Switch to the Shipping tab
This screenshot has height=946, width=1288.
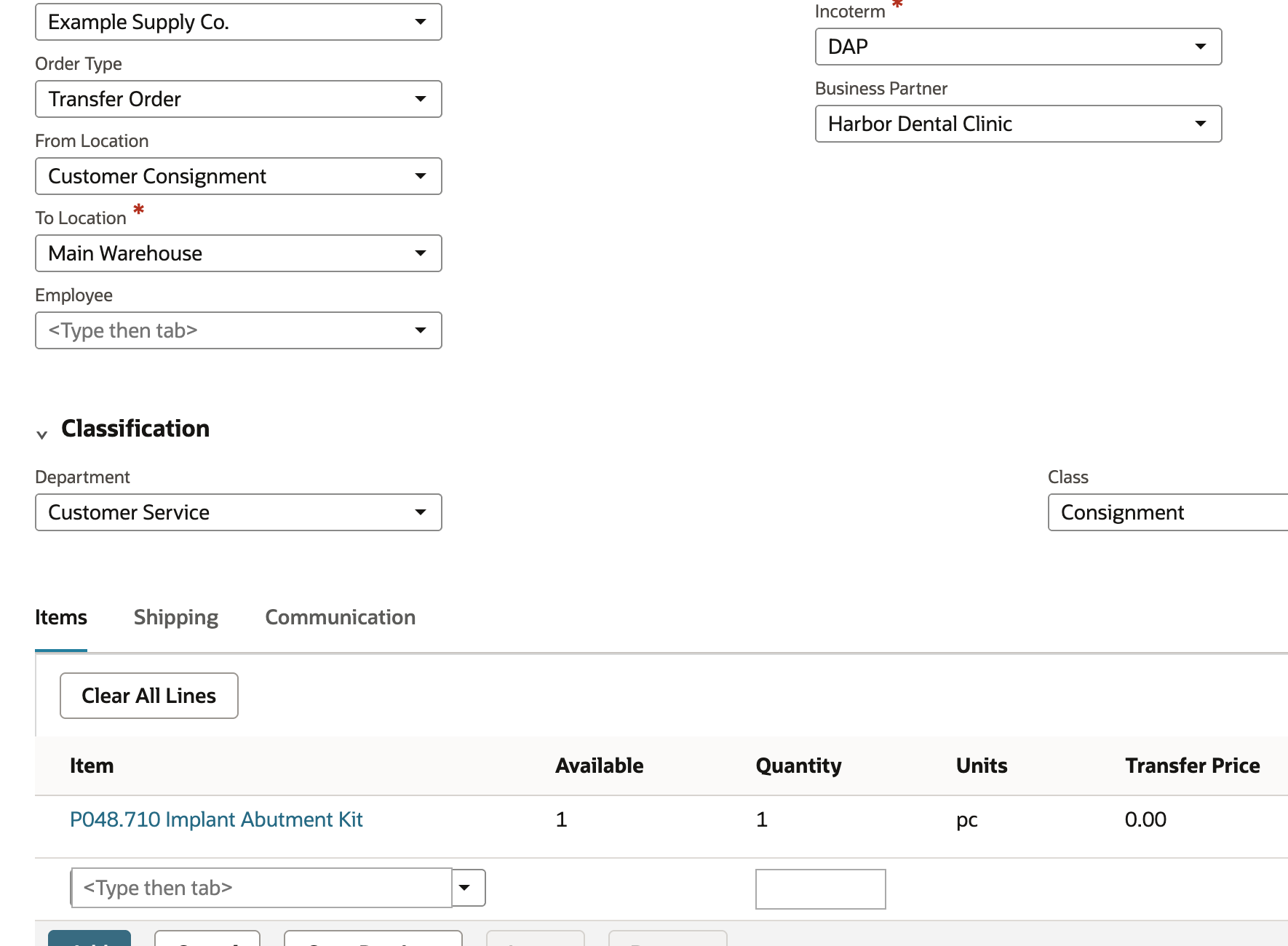176,617
